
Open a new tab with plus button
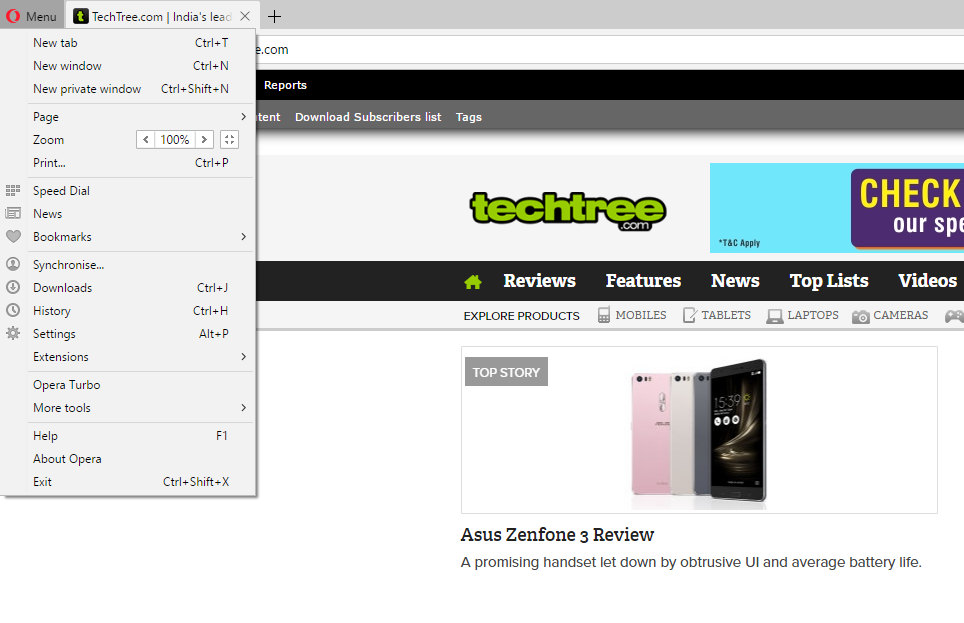pos(275,17)
